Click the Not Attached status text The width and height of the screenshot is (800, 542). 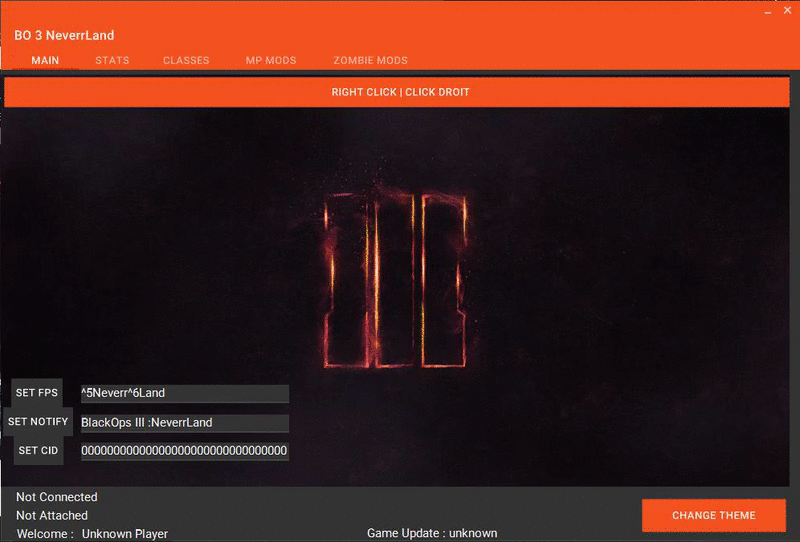coord(52,515)
